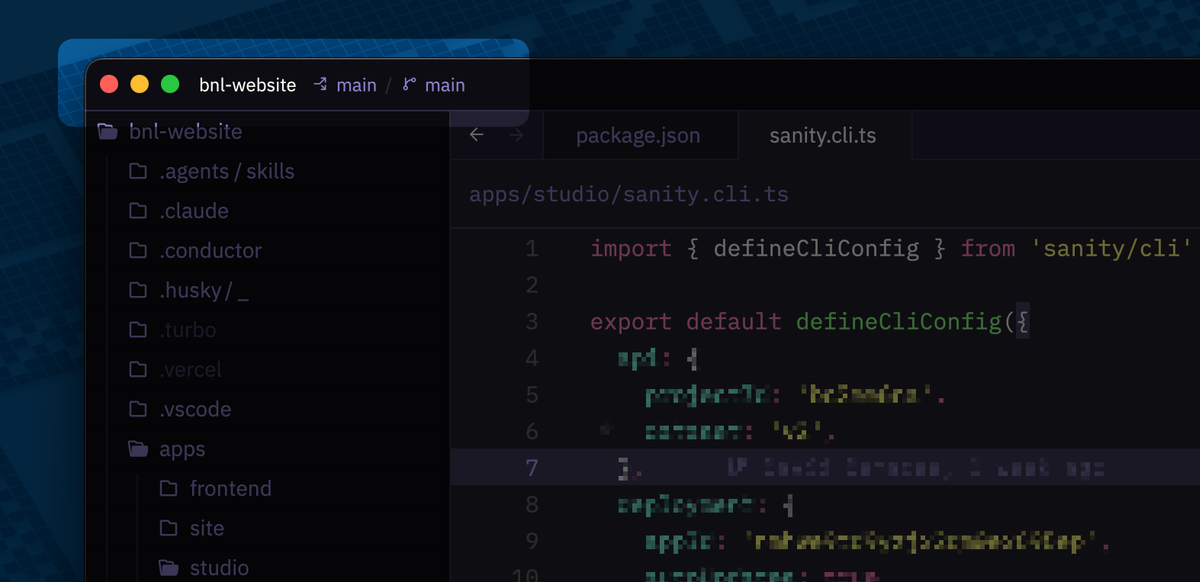Screen dimensions: 1200x582
Task: Click the from keyword on line 1
Action: [988, 249]
